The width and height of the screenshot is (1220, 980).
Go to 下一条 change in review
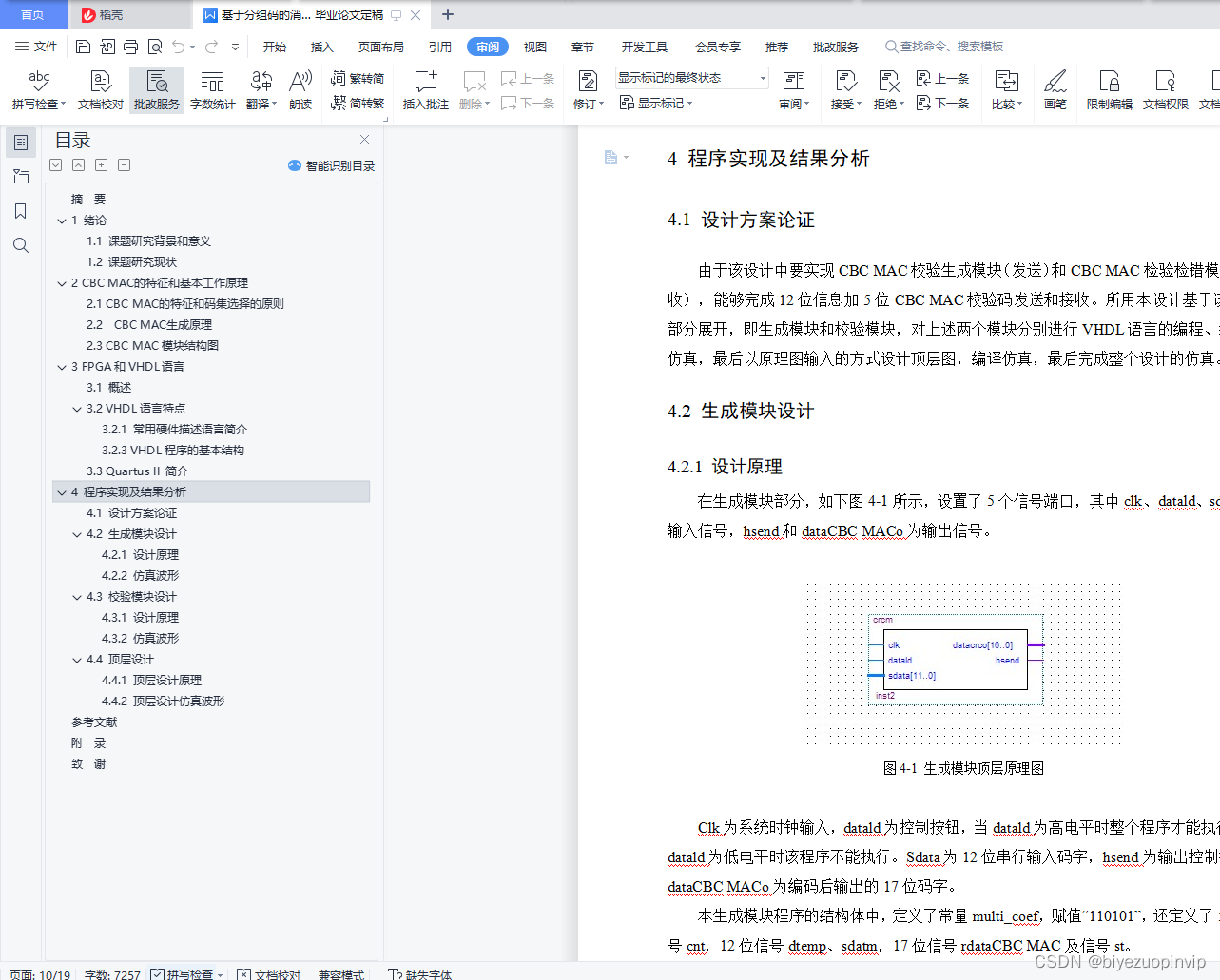[x=942, y=103]
